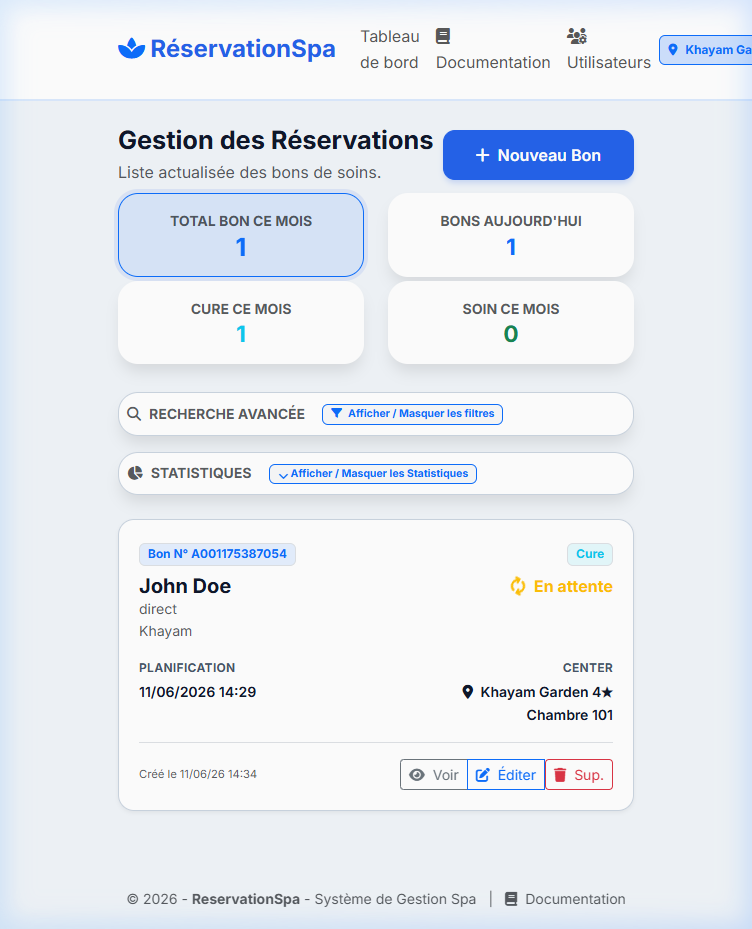Screen dimensions: 752x929
Task: Click the Documentation book icon in navbar
Action: pyautogui.click(x=443, y=36)
